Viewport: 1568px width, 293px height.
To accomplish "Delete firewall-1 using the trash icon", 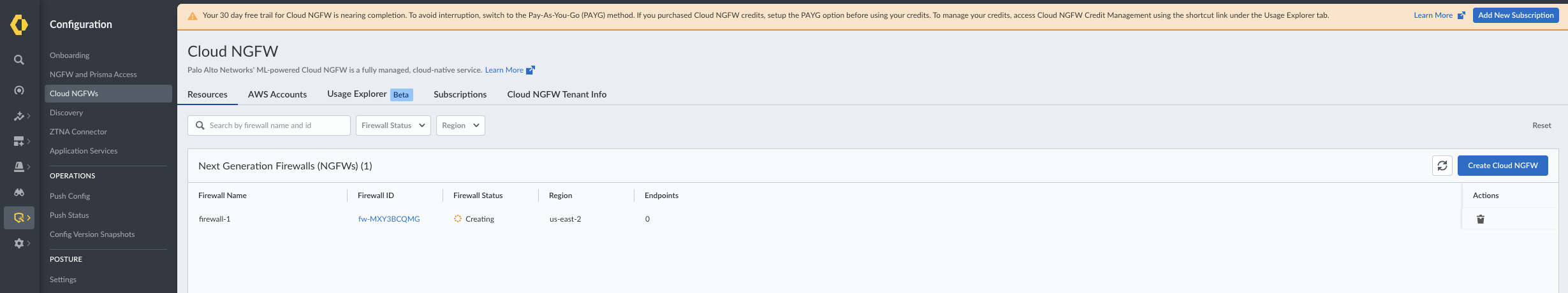I will click(x=1480, y=219).
